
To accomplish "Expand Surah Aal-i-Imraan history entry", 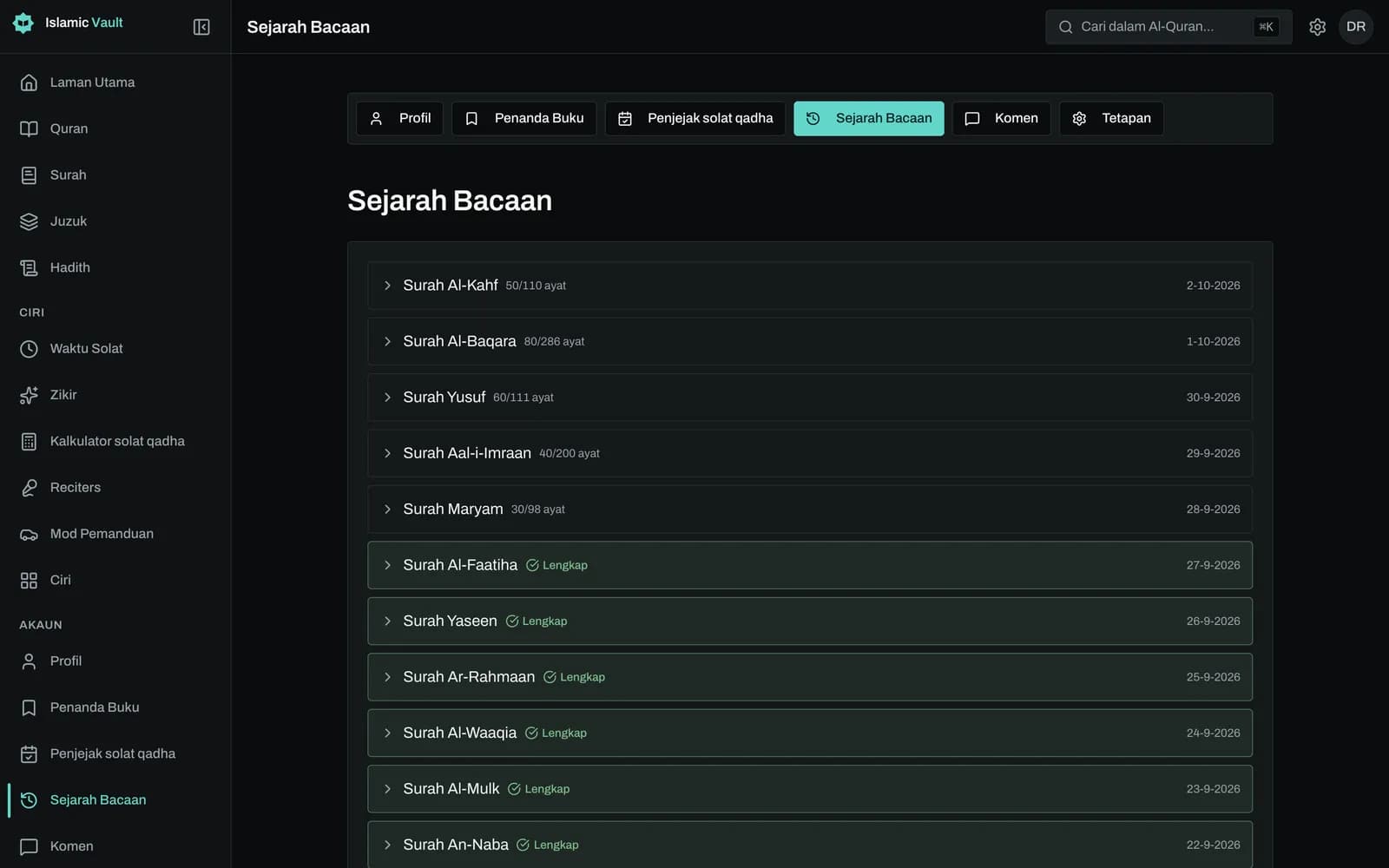I will pos(810,453).
